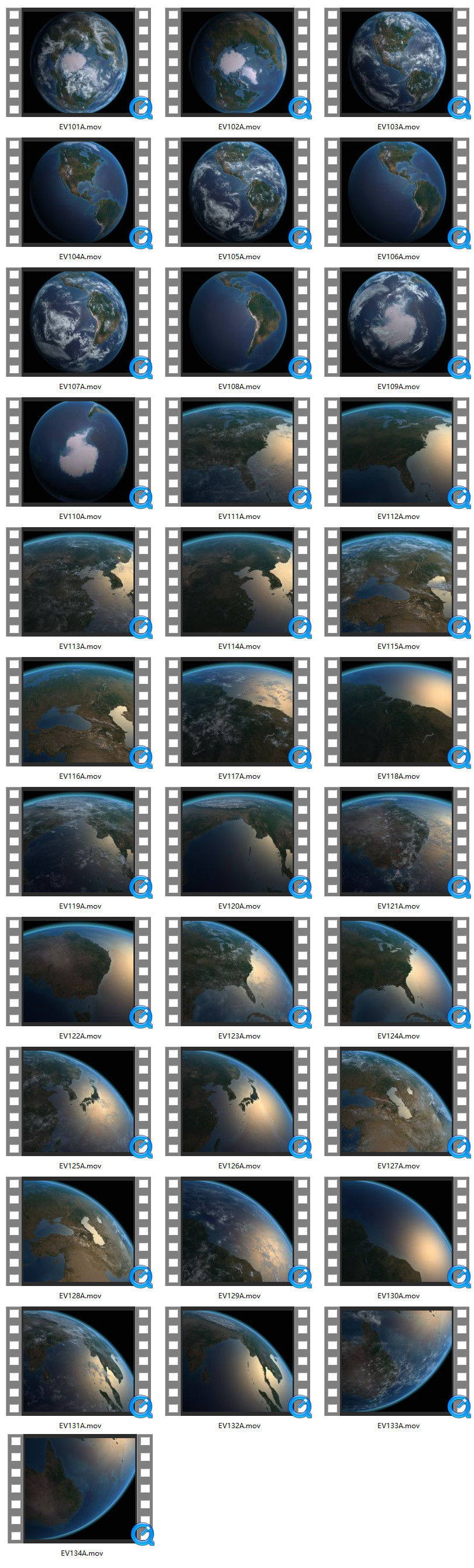This screenshot has width=474, height=1568.
Task: Select the EV131A.mov thumbnail
Action: [78, 1360]
